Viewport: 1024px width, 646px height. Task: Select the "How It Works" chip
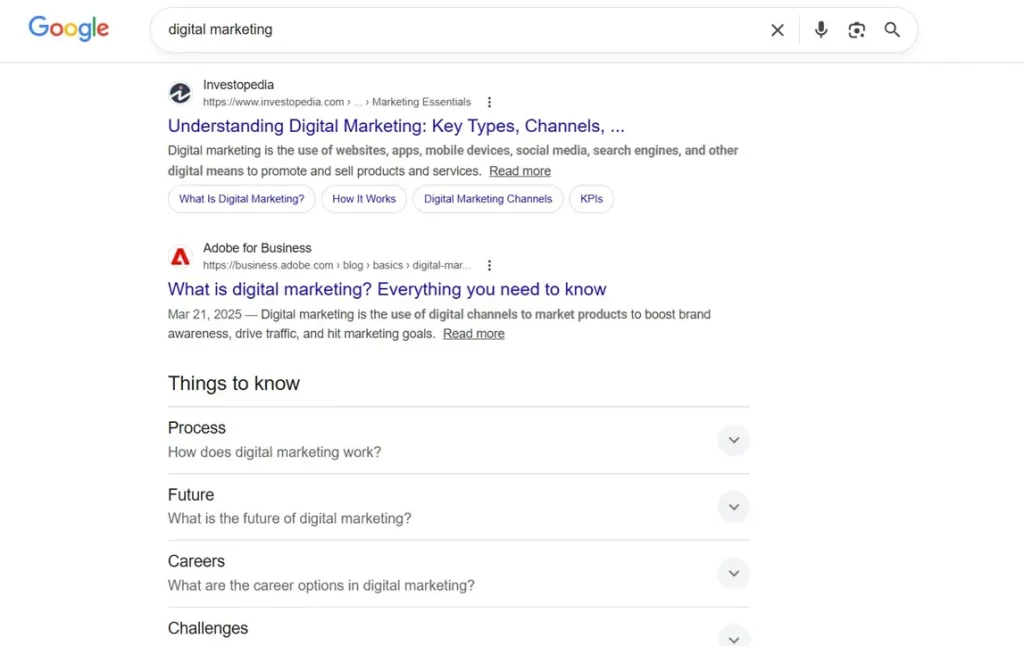(x=364, y=199)
